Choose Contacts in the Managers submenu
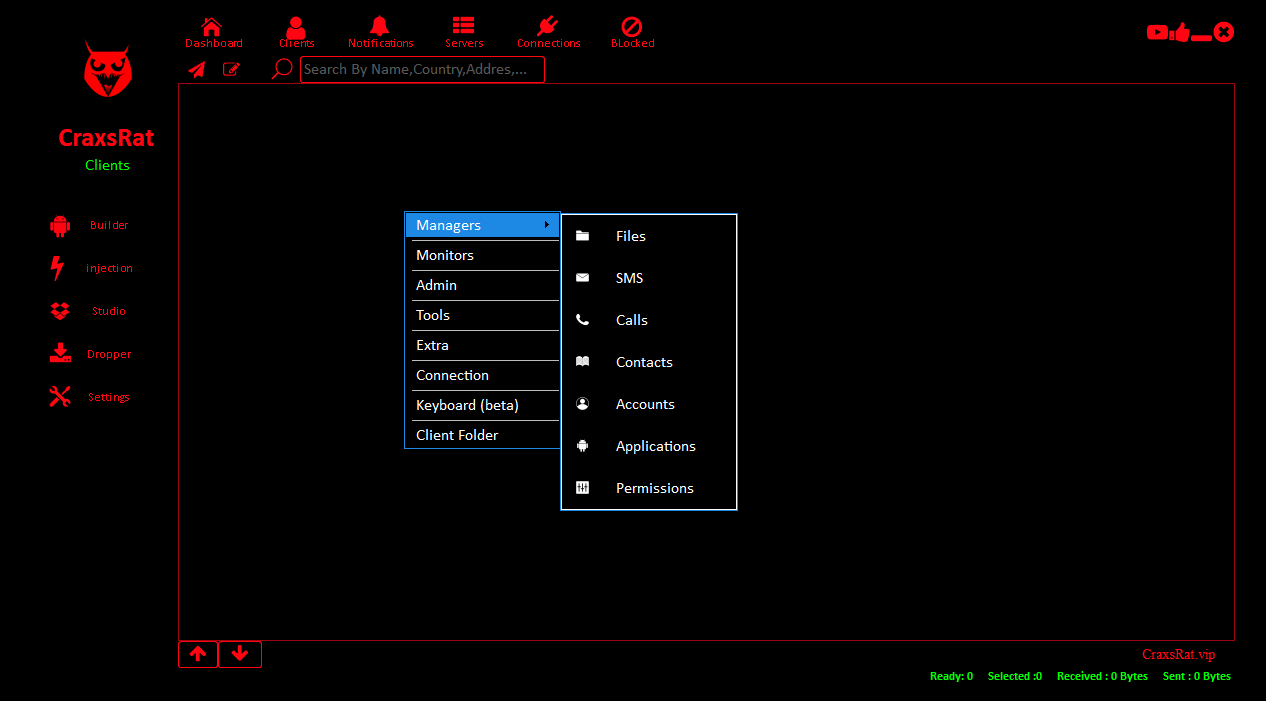The height and width of the screenshot is (701, 1266). tap(649, 362)
